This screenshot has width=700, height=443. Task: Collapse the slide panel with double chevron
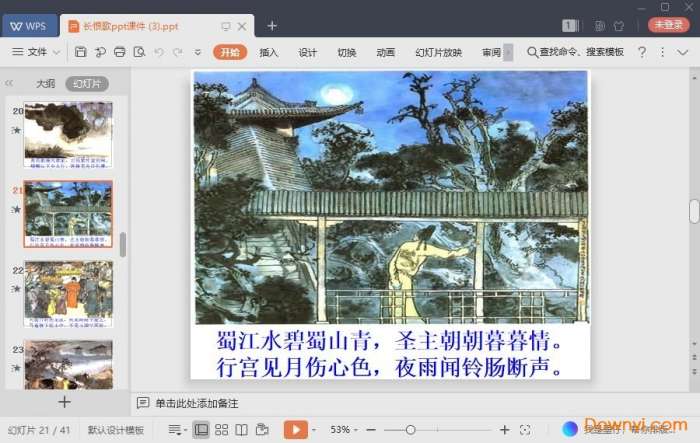tap(9, 83)
